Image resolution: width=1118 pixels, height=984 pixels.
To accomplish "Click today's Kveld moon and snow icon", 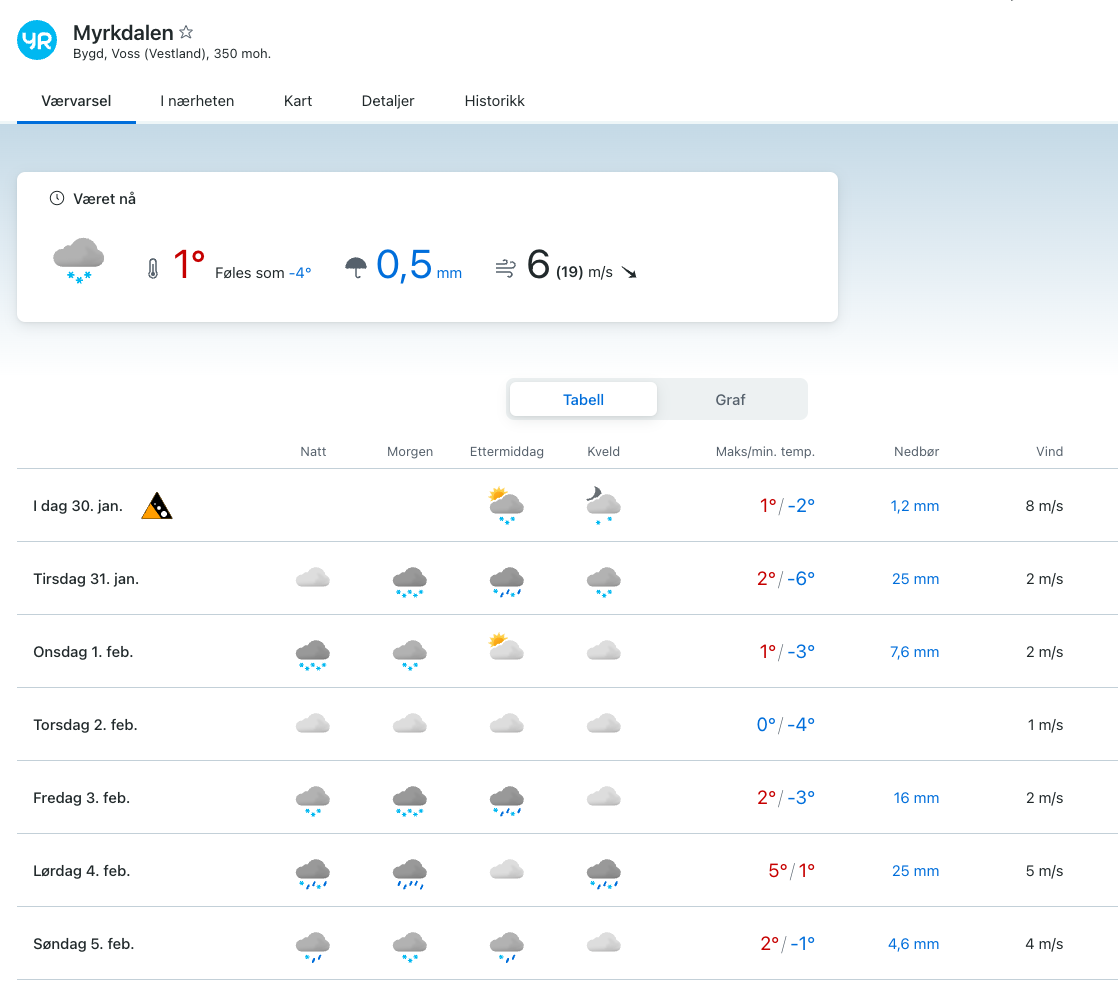I will click(603, 505).
